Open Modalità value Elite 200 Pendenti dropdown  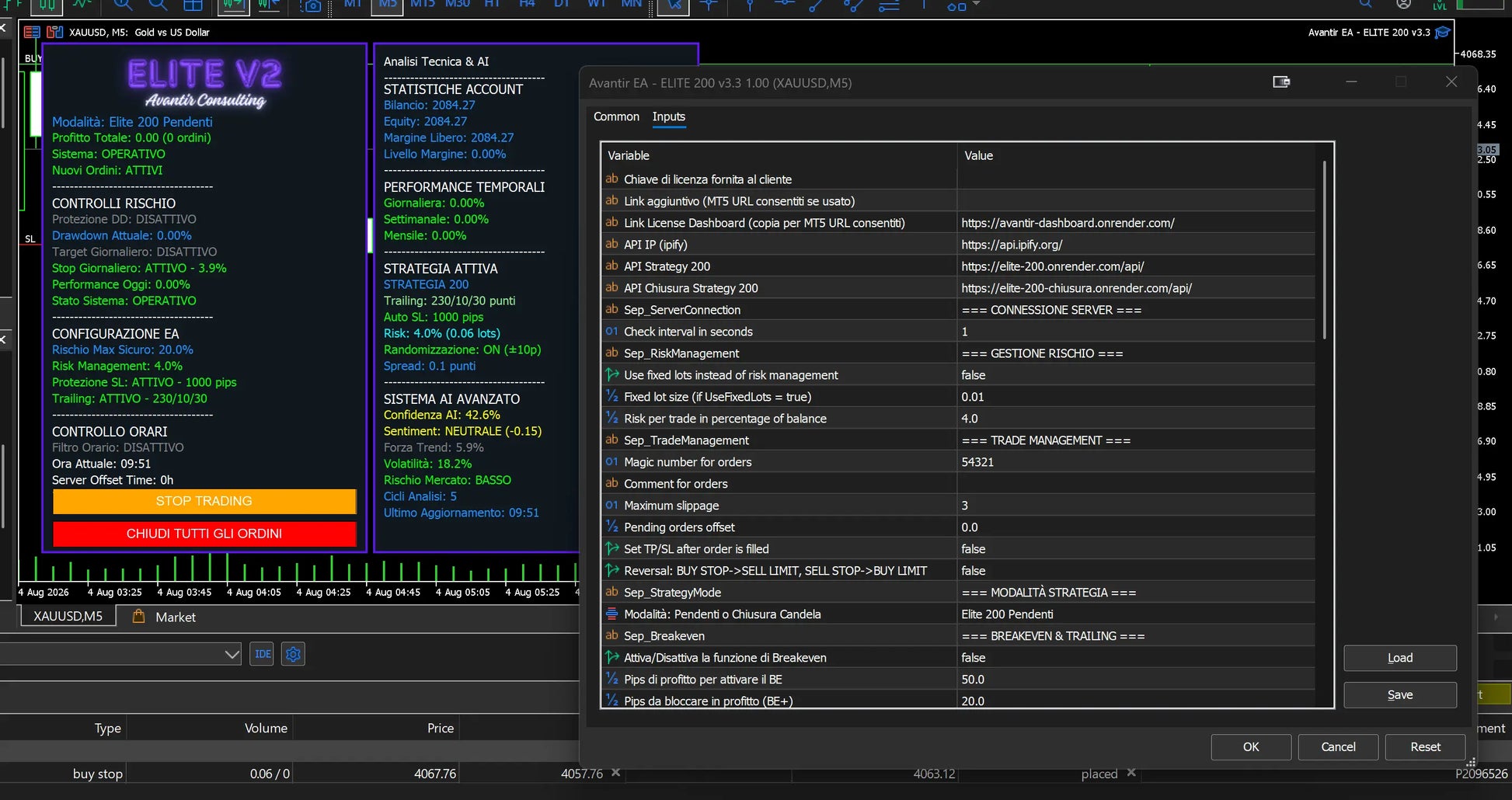pos(1136,614)
